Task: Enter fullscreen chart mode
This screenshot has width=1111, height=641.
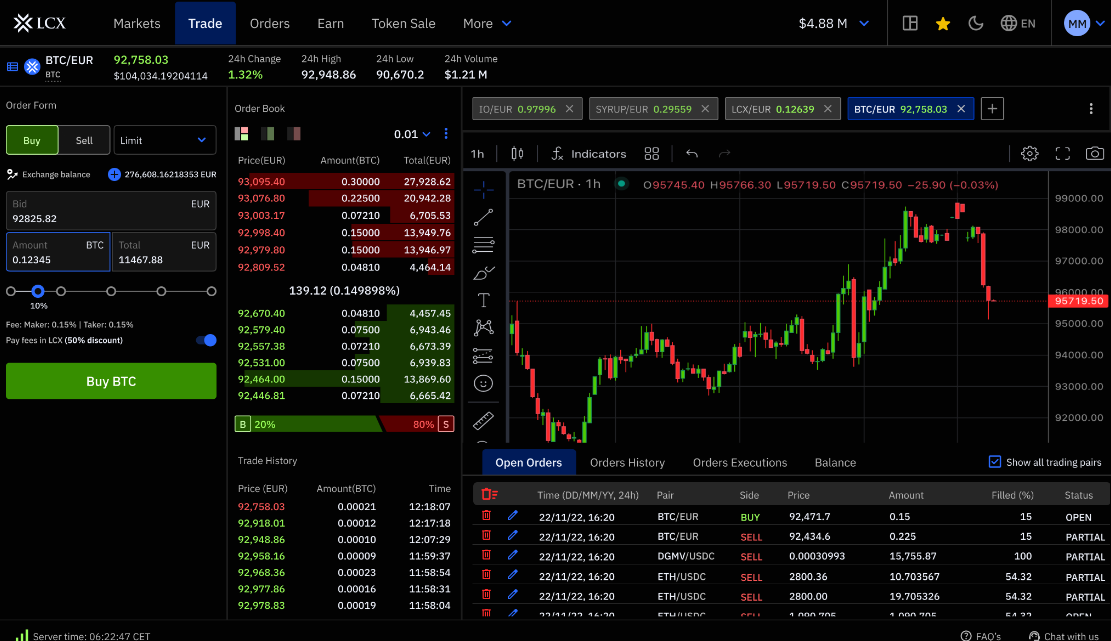Action: [1063, 154]
